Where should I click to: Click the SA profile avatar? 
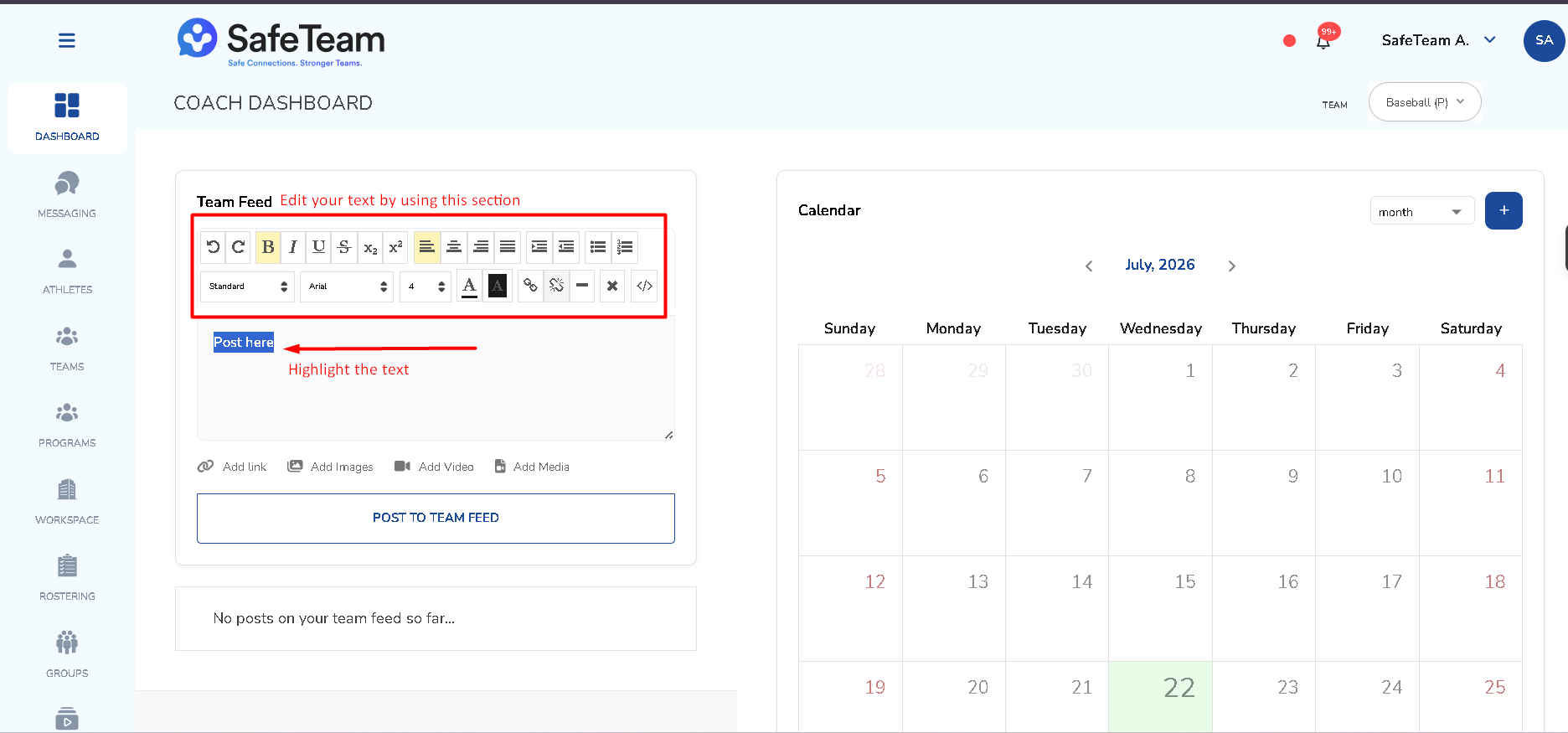(x=1544, y=40)
